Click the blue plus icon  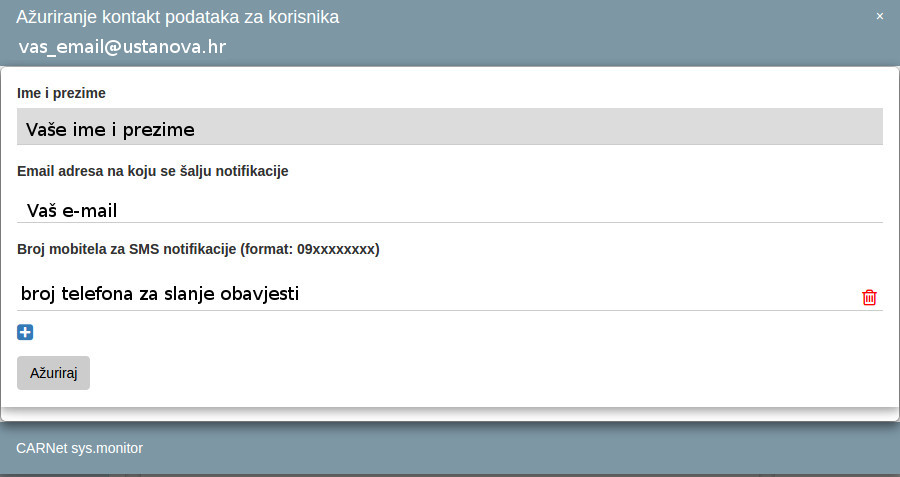pyautogui.click(x=26, y=333)
